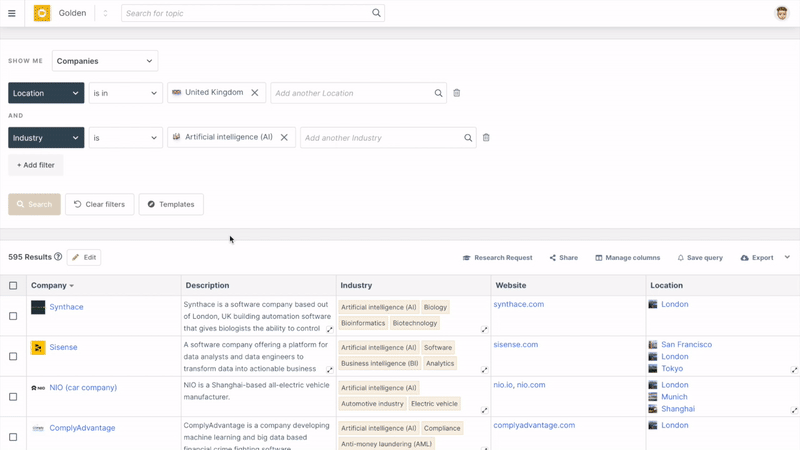This screenshot has width=800, height=450.
Task: Expand the Sisense location cell
Action: pyautogui.click(x=794, y=369)
